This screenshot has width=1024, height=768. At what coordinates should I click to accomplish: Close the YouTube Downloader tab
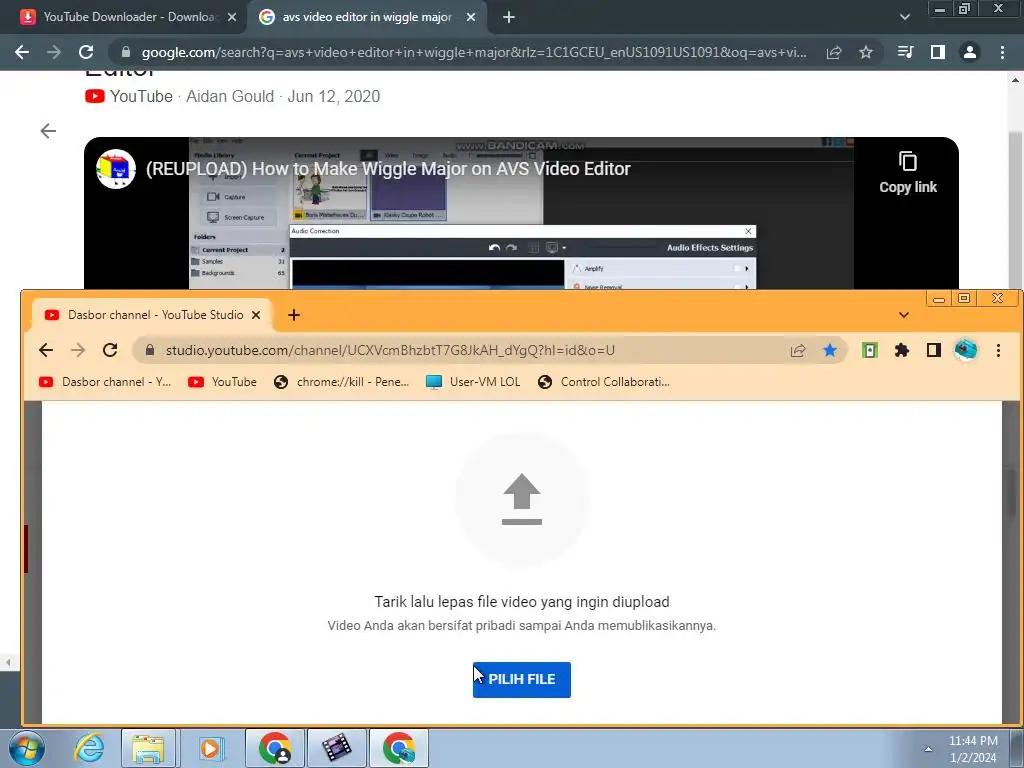pos(232,17)
